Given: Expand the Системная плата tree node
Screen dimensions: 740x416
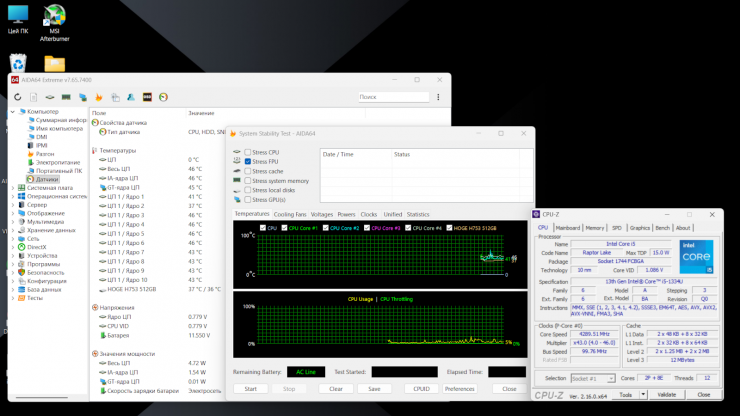Looking at the screenshot, I should pos(13,187).
